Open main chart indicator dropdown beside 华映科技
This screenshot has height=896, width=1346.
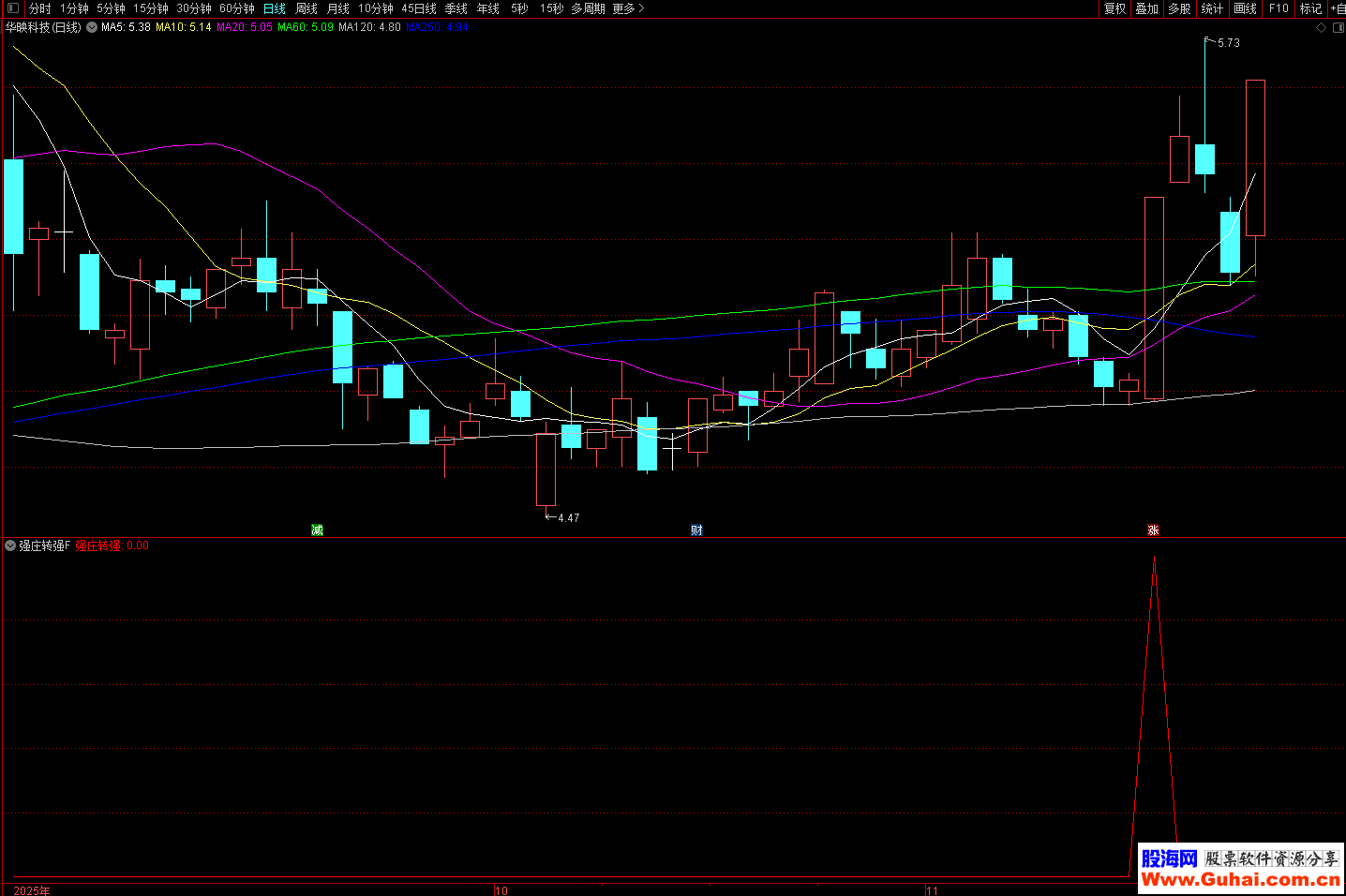tap(92, 27)
